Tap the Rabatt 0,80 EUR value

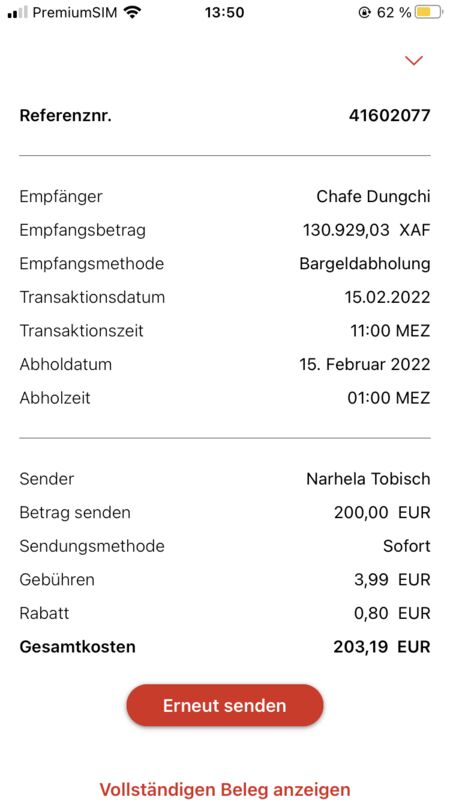click(x=392, y=613)
